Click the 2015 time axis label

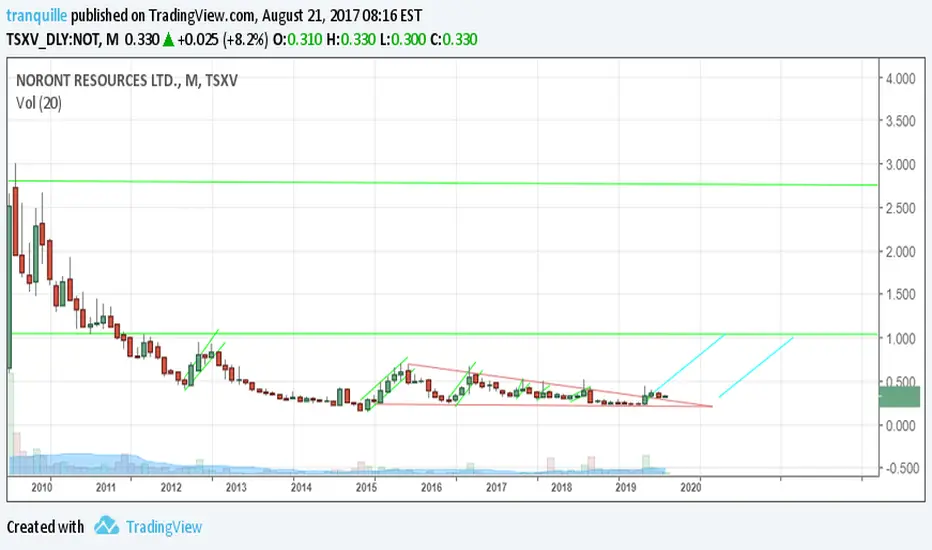coord(366,488)
